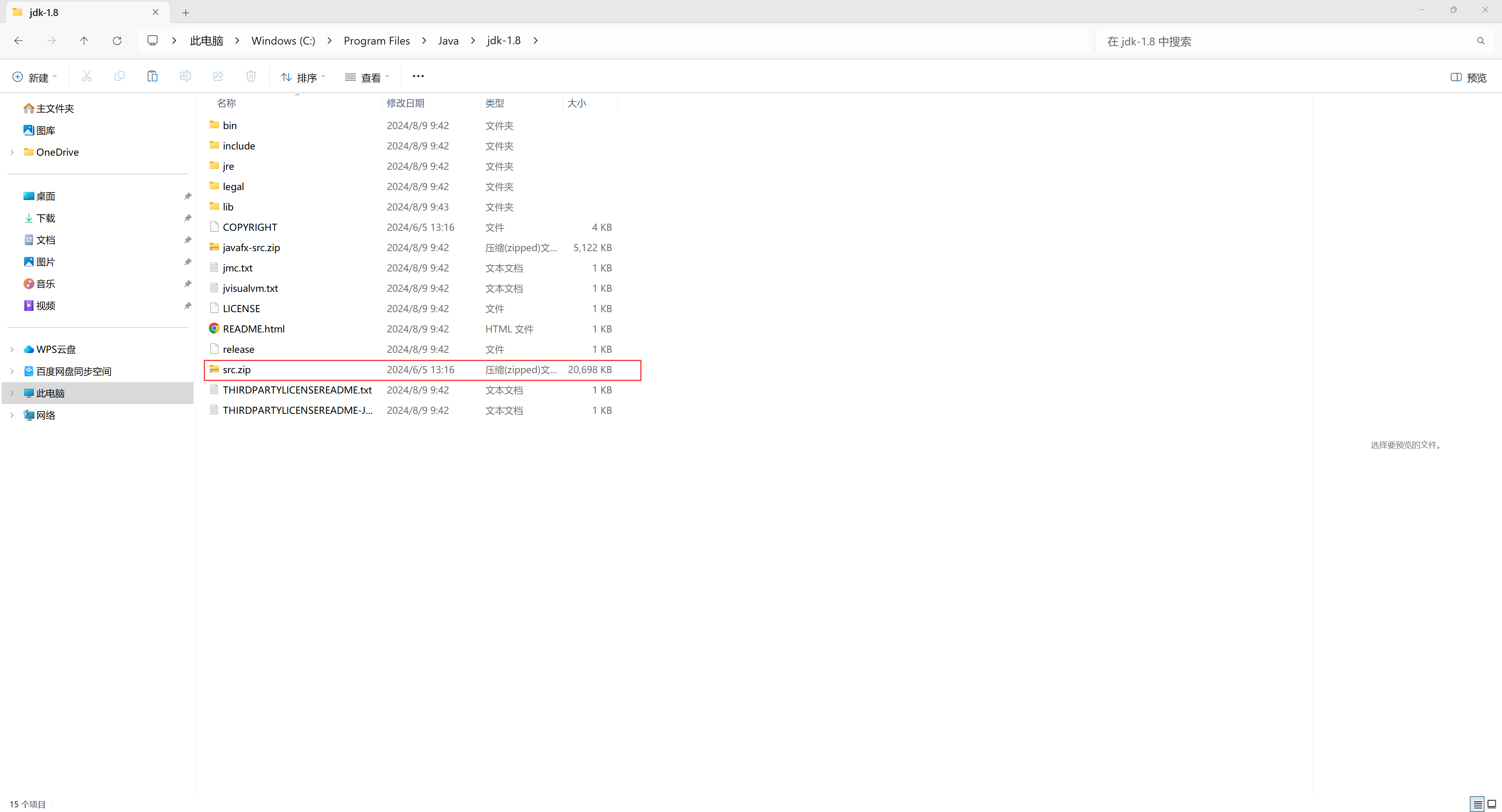Click the Delete trash can icon
Image resolution: width=1502 pixels, height=812 pixels.
pos(251,76)
